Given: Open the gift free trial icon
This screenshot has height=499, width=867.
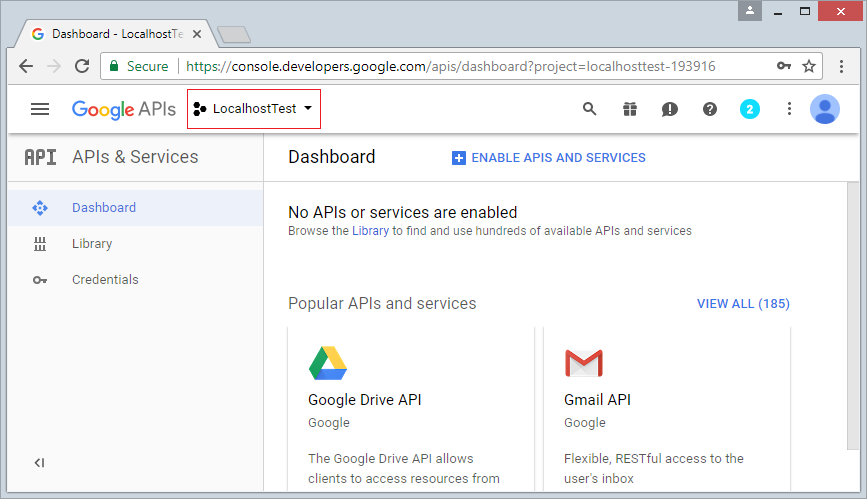Looking at the screenshot, I should click(x=630, y=109).
